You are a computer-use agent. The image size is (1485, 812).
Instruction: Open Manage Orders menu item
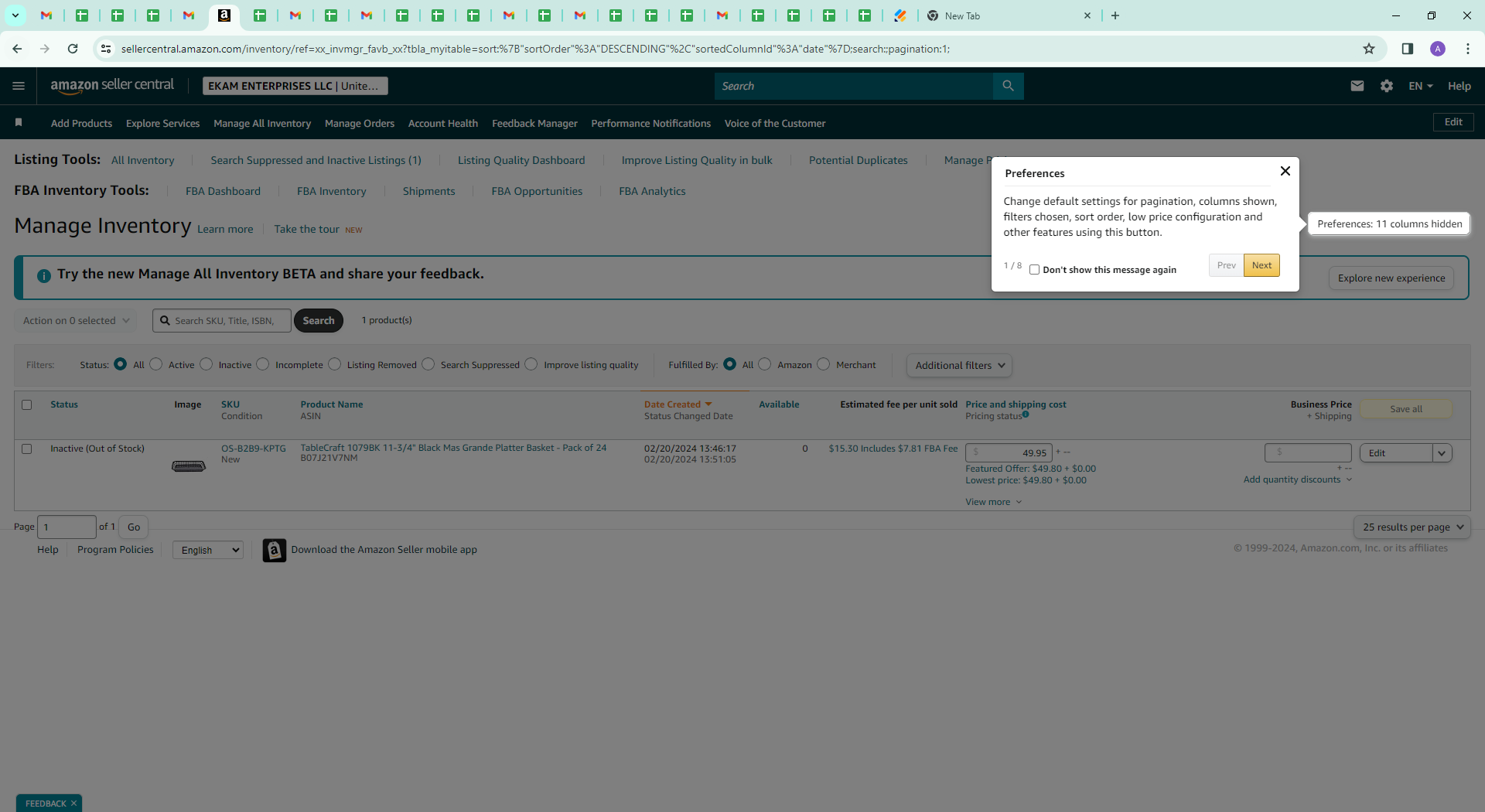[360, 123]
